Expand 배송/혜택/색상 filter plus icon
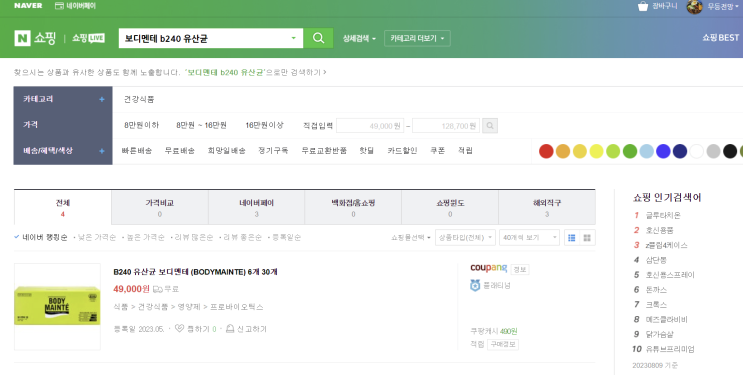 pos(101,151)
